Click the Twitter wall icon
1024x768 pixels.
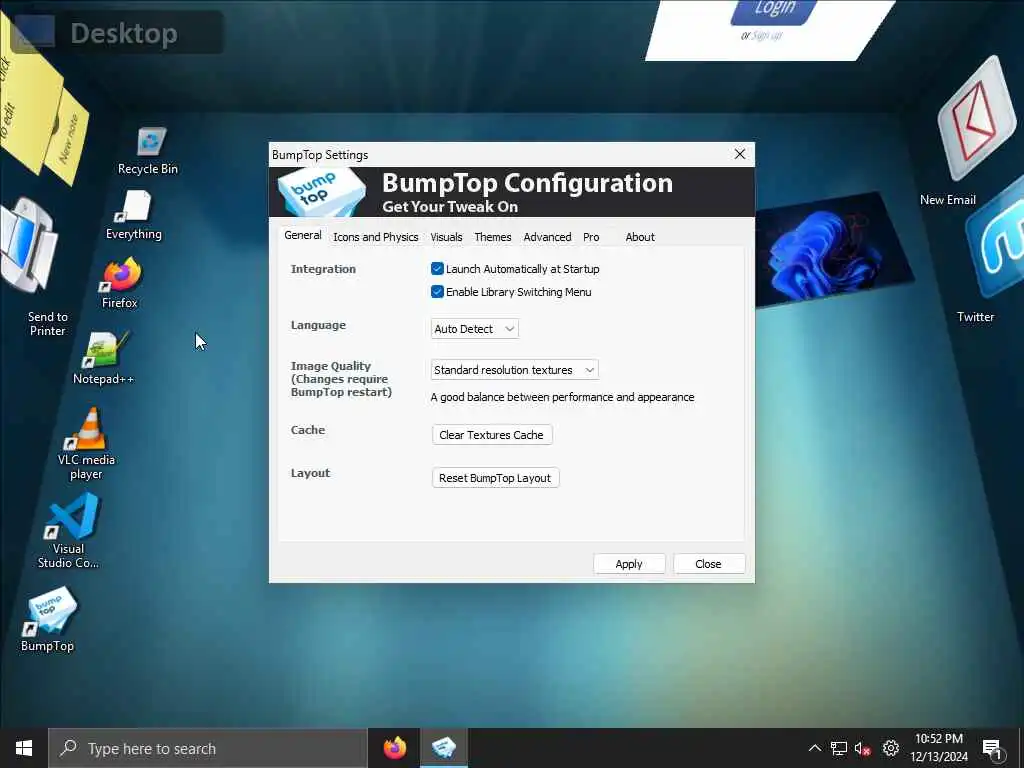tap(995, 244)
